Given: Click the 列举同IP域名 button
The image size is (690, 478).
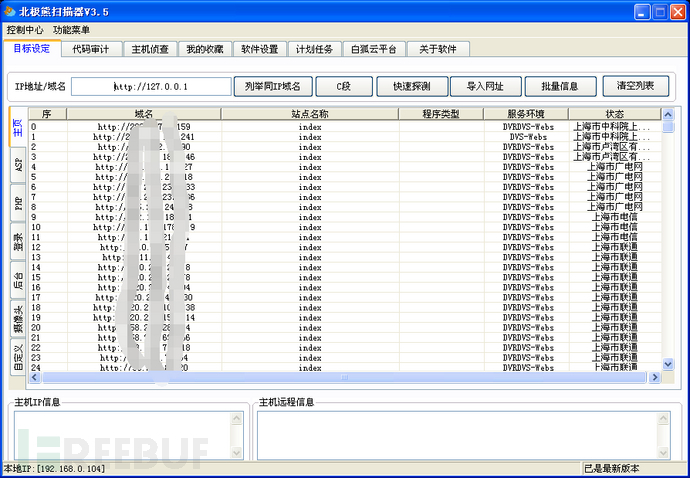Looking at the screenshot, I should [273, 87].
